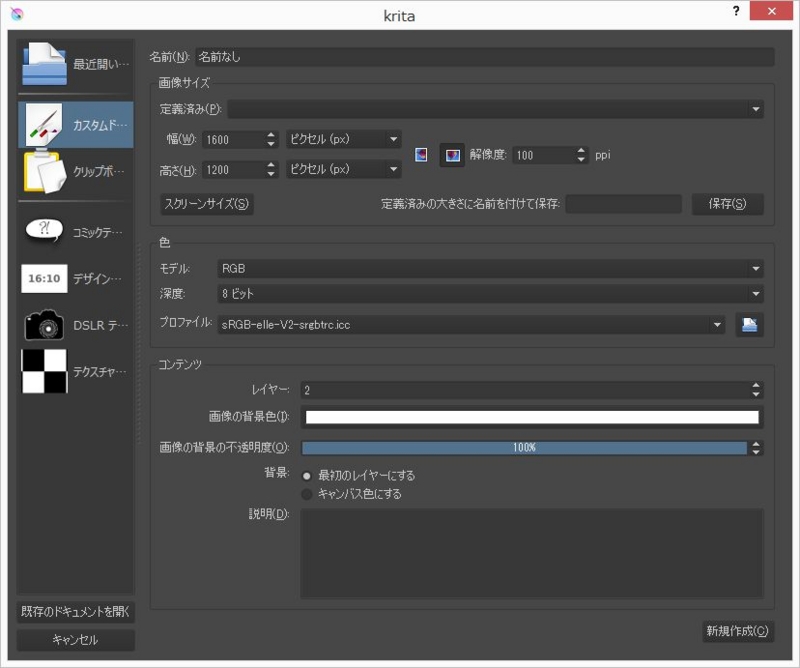Expand the 深度 8 ビット dropdown
The height and width of the screenshot is (668, 800).
point(490,294)
